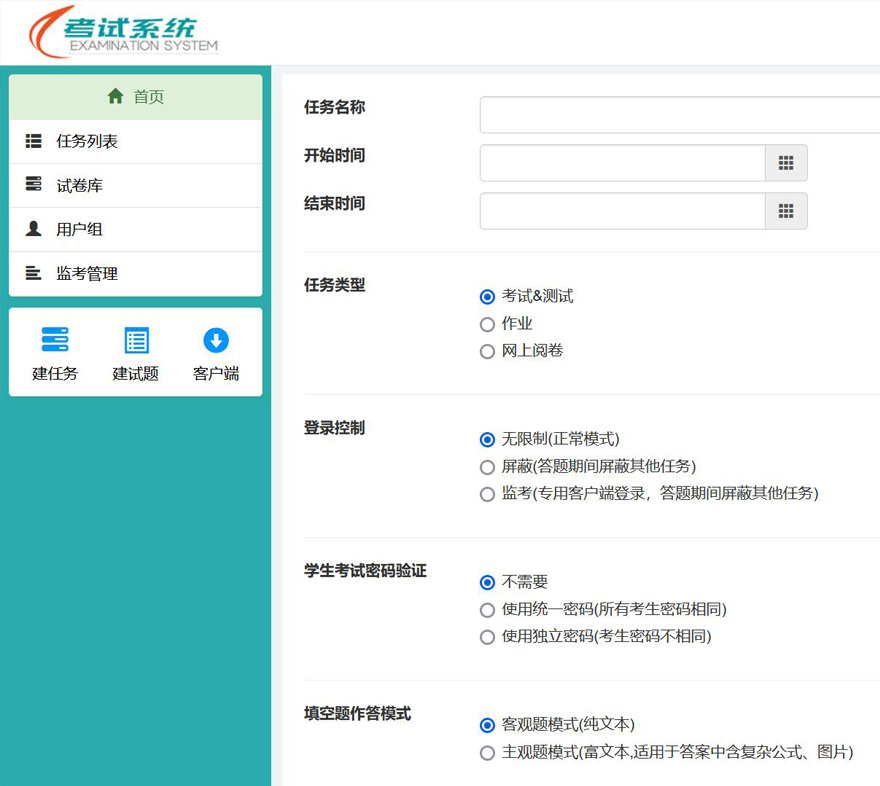Click the list icon beside 任务列表
The width and height of the screenshot is (880, 786).
tap(34, 141)
